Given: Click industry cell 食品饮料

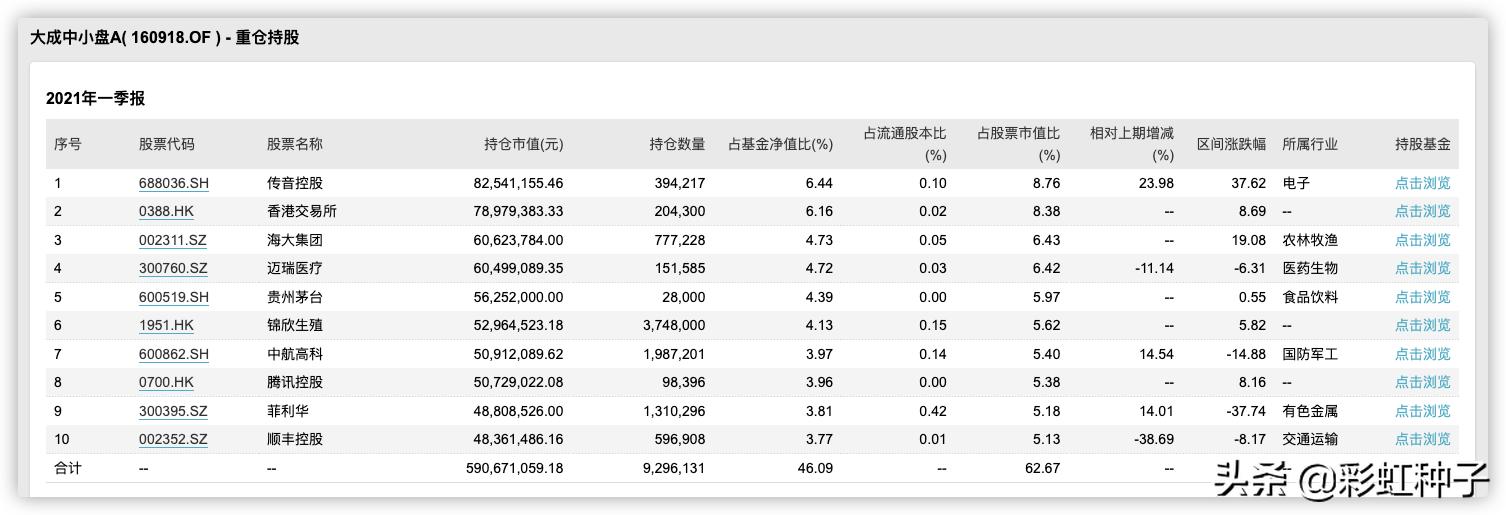Looking at the screenshot, I should point(1310,297).
